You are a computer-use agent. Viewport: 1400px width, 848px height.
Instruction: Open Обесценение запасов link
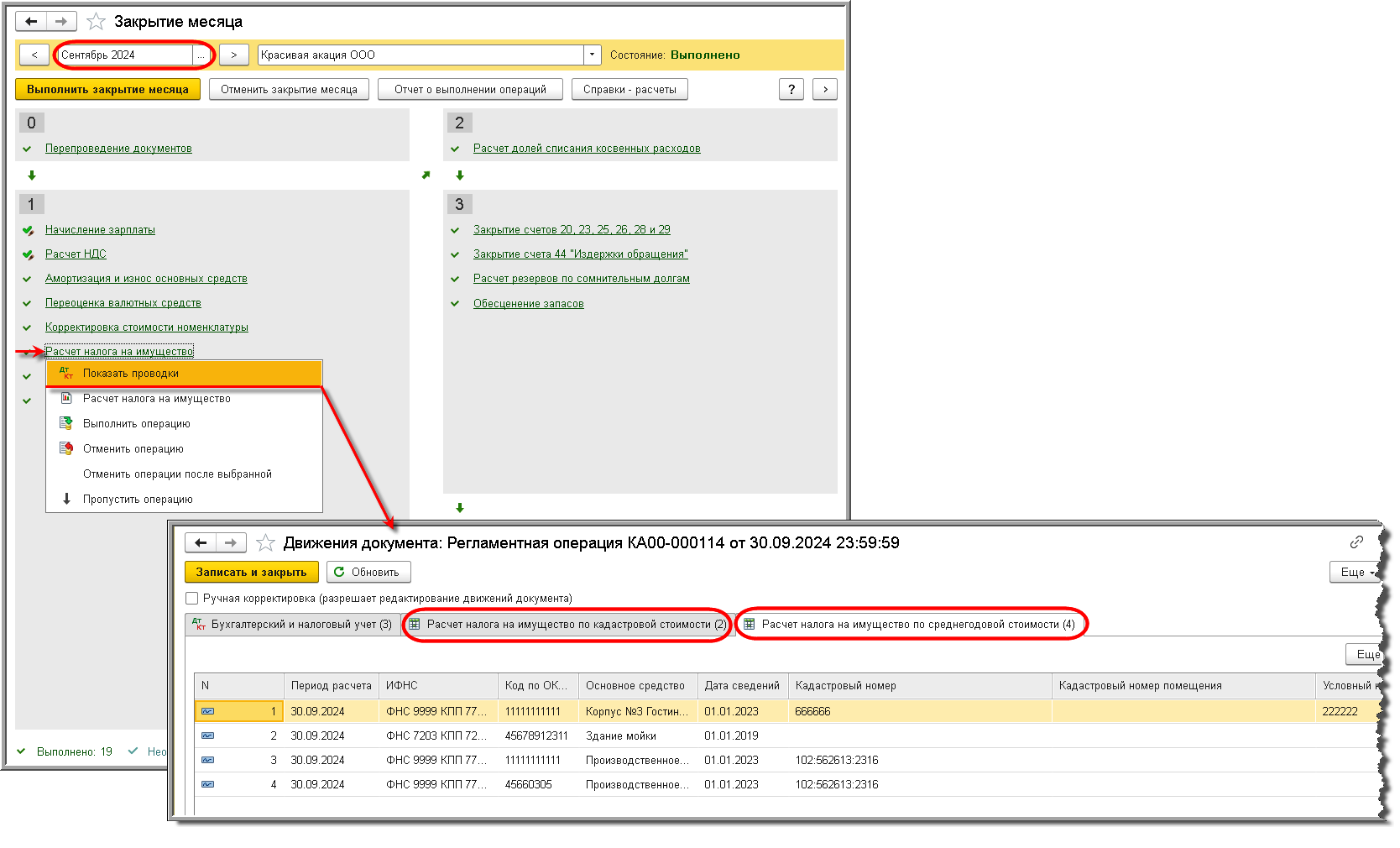point(529,304)
